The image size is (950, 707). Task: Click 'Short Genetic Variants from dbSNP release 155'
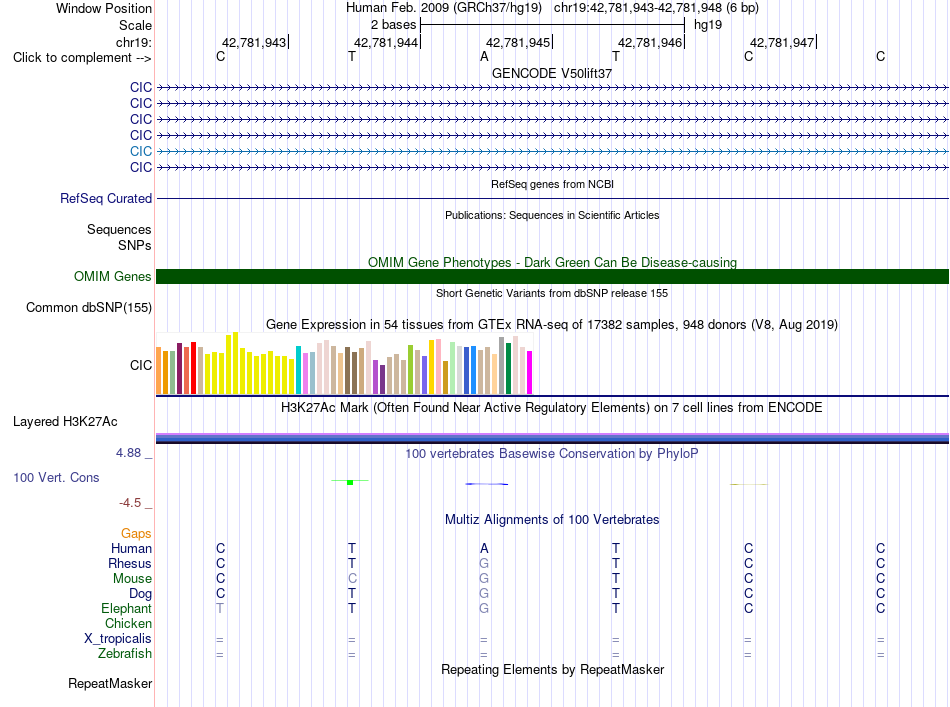point(552,293)
